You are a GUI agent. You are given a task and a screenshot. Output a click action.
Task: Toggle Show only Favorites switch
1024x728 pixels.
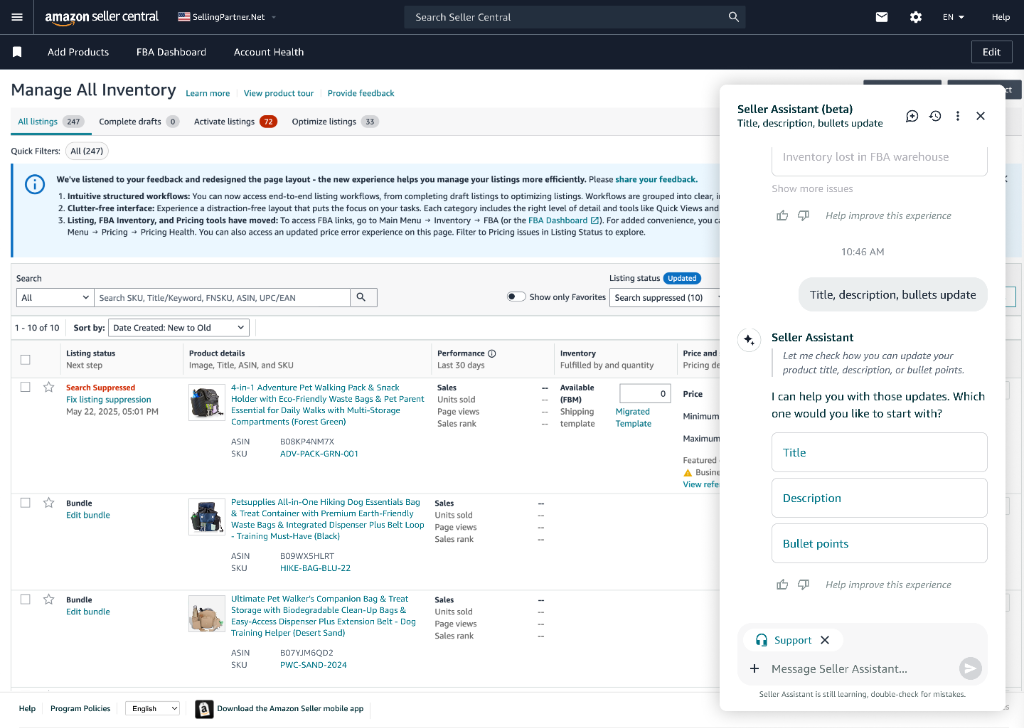[x=516, y=297]
